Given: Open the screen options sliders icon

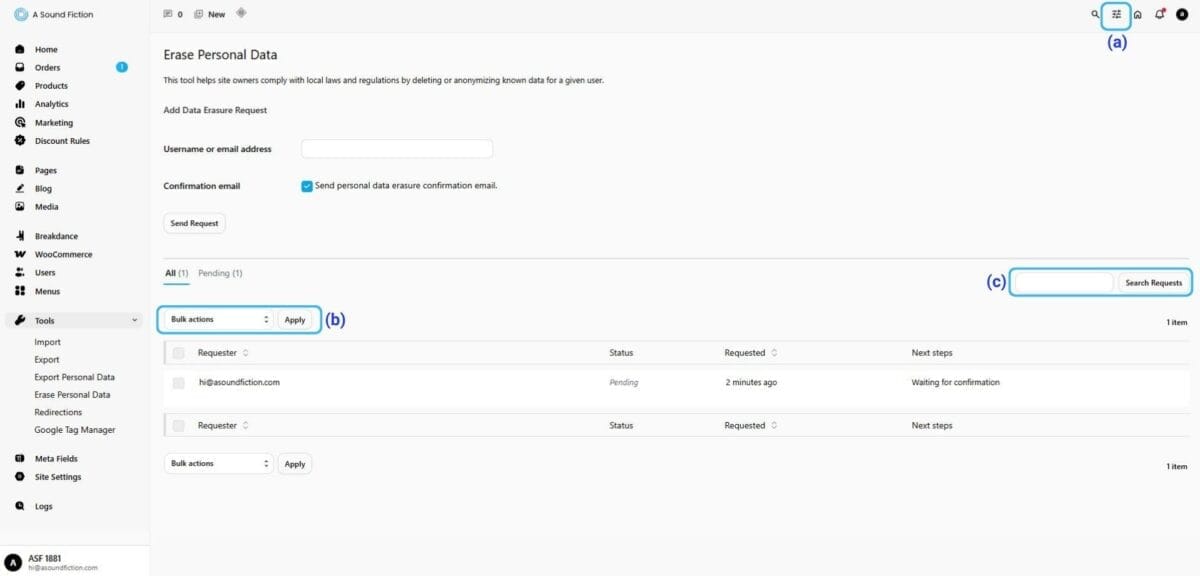Looking at the screenshot, I should coord(1116,14).
